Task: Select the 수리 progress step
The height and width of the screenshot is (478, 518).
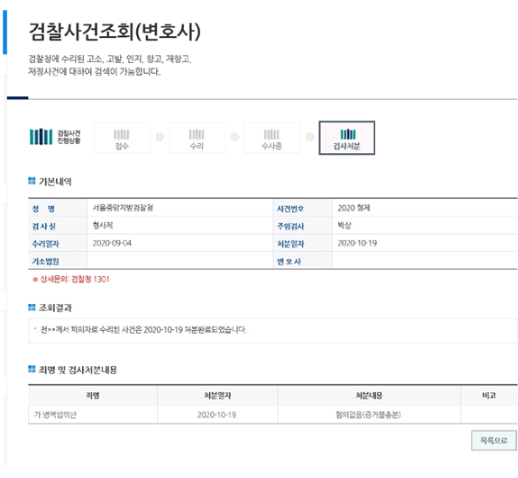Action: 197,138
